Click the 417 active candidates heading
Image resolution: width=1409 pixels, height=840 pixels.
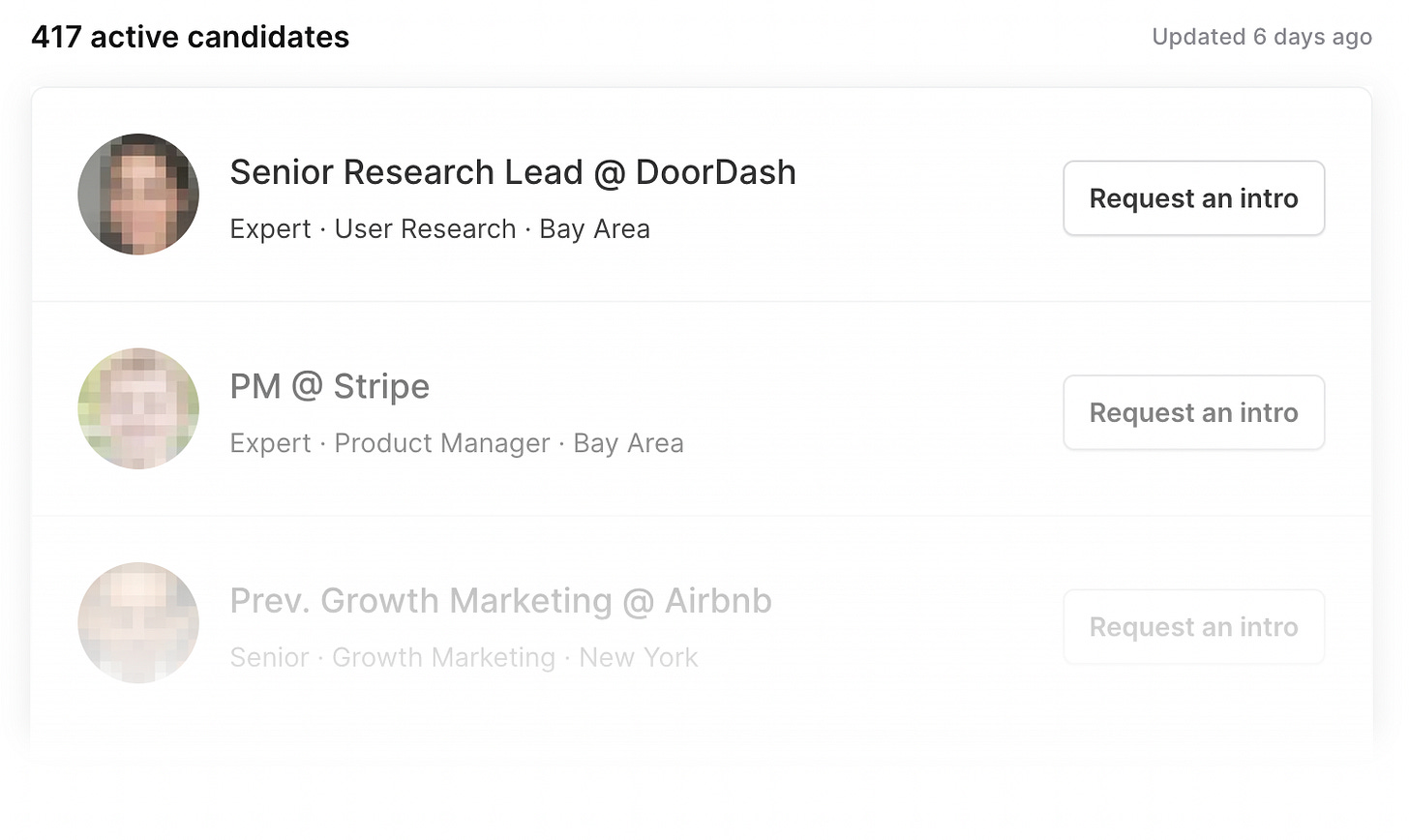pos(191,37)
